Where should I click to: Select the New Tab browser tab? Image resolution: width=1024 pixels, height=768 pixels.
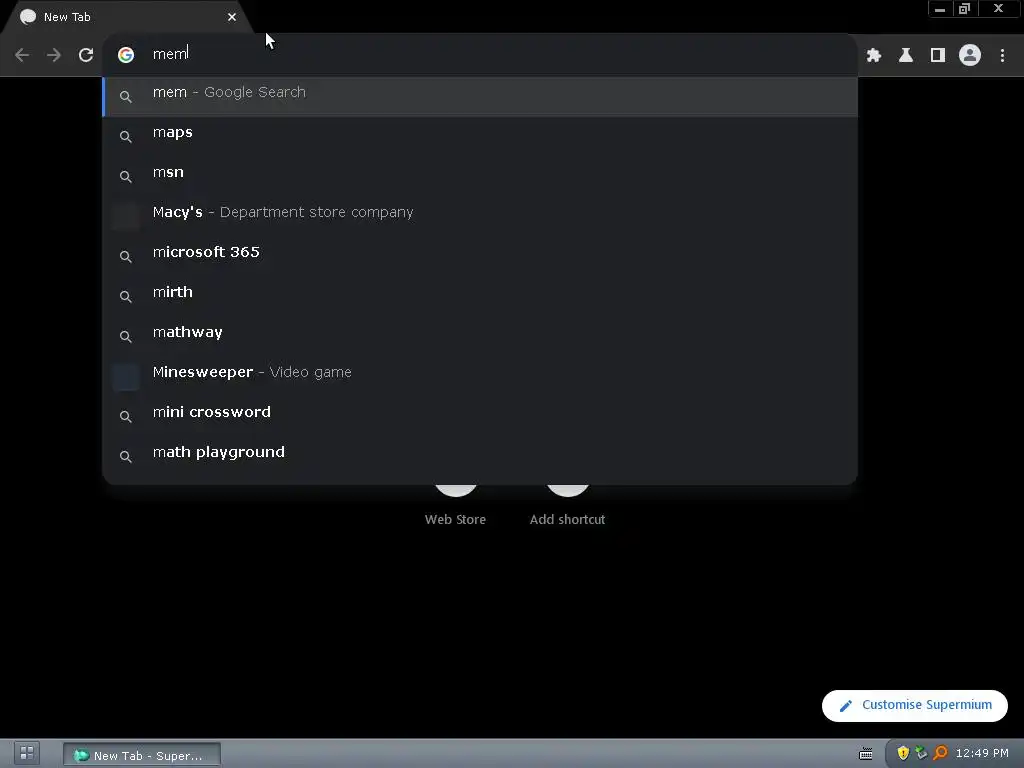click(x=127, y=17)
